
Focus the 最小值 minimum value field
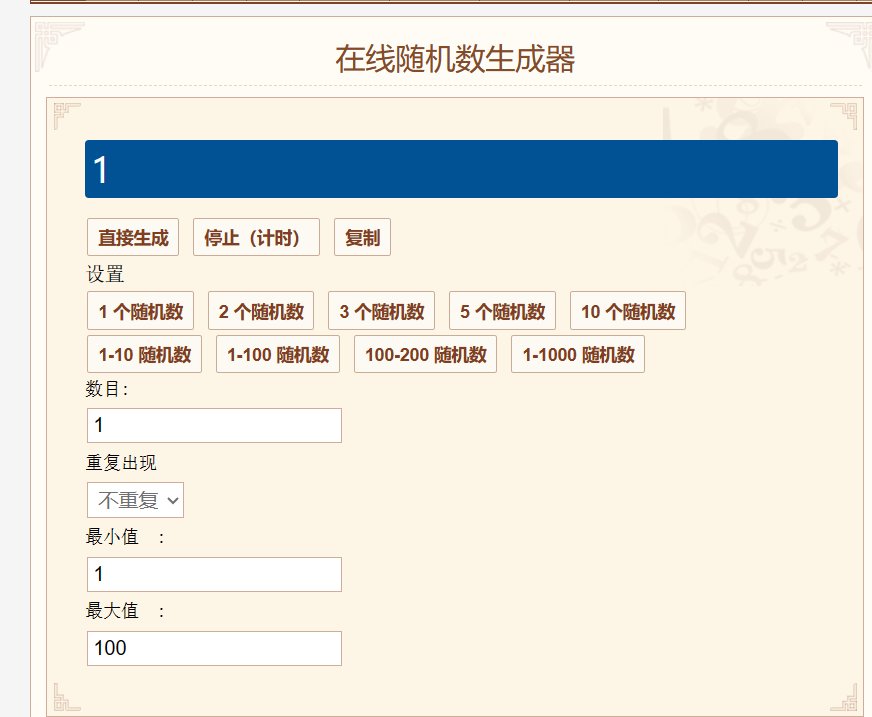[x=214, y=574]
